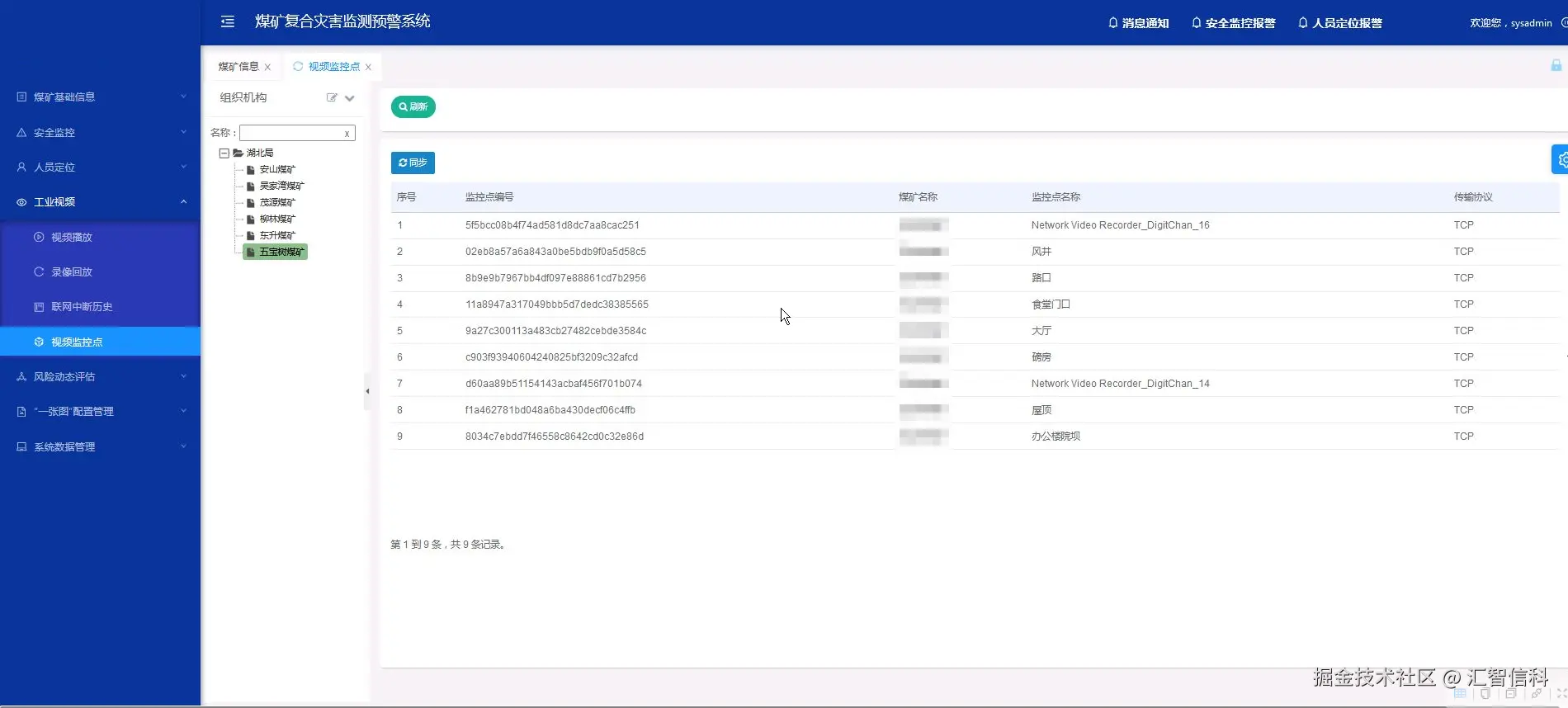Viewport: 1568px width, 708px height.
Task: Click the lock icon at tab bar right
Action: [x=1556, y=65]
